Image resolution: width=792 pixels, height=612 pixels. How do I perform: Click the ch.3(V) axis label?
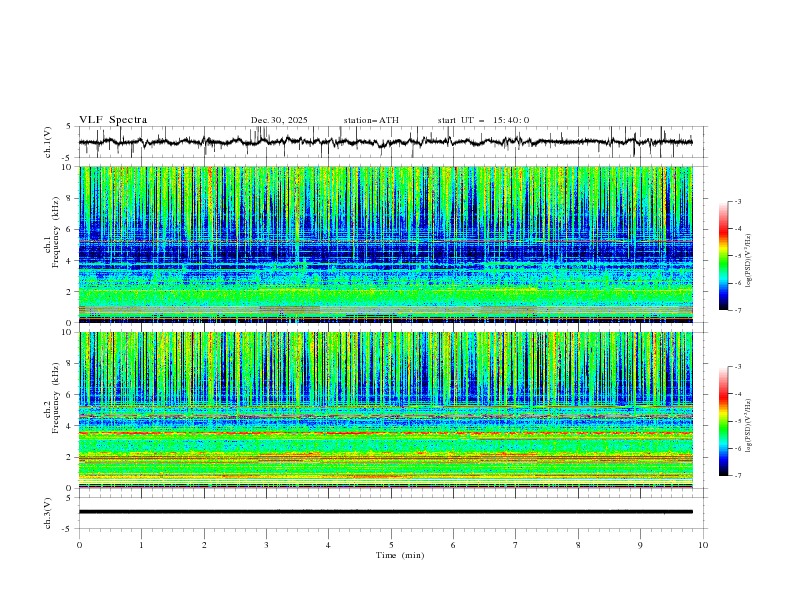[48, 513]
